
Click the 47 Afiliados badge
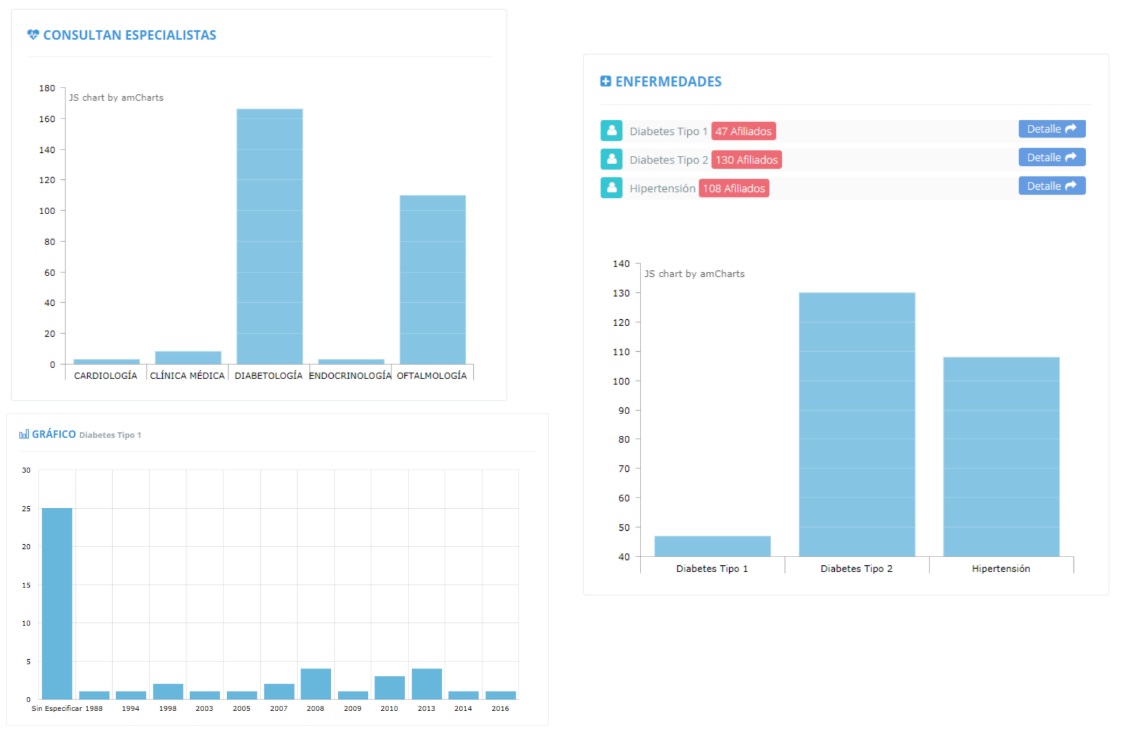[x=743, y=132]
